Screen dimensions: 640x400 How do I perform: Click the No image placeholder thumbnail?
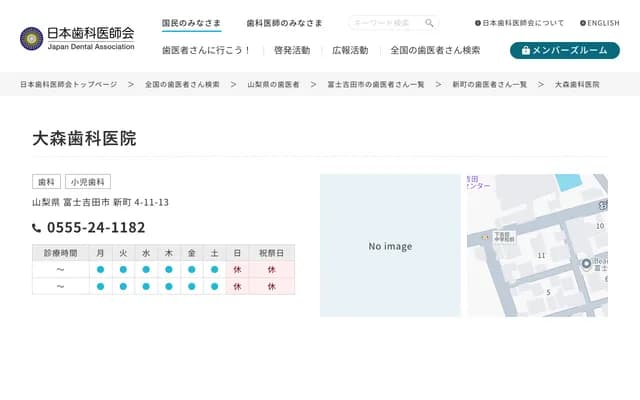pos(390,246)
